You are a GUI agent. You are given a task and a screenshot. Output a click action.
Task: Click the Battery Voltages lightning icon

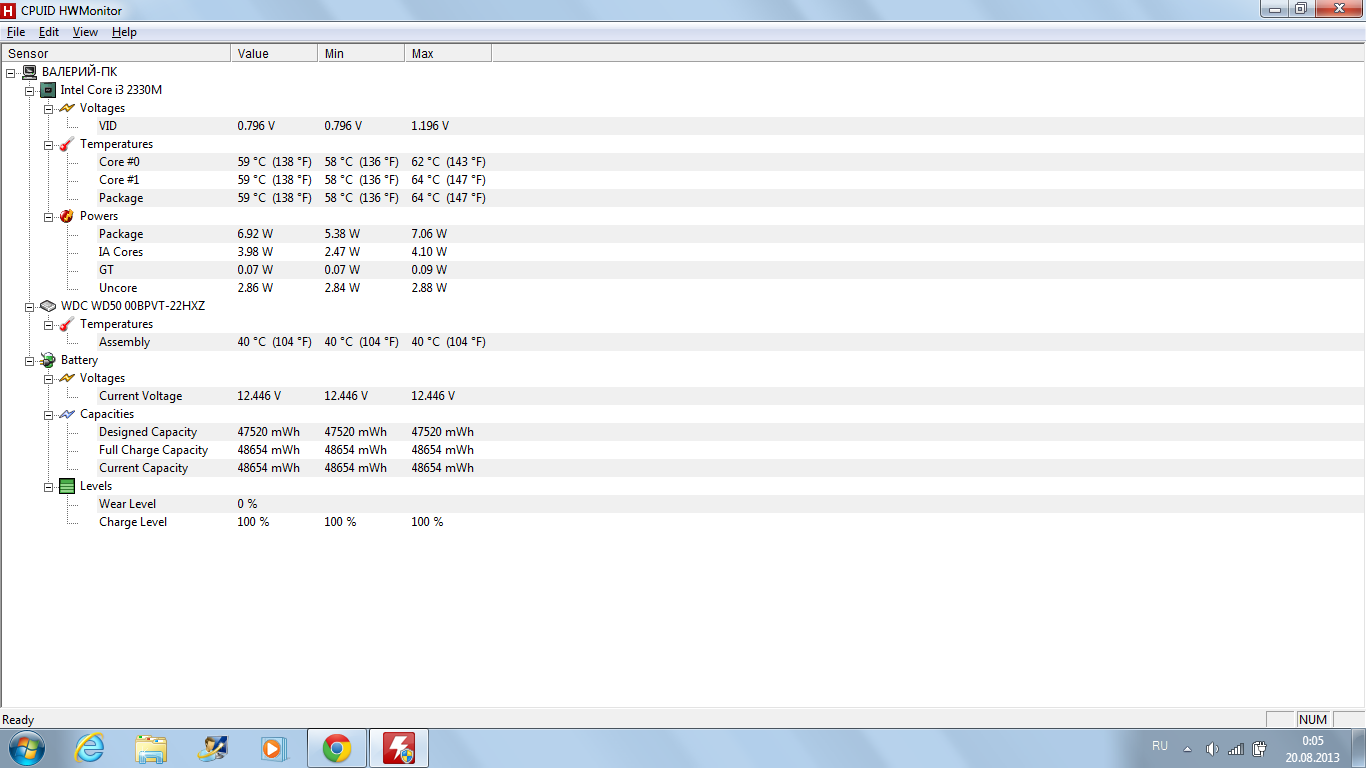pyautogui.click(x=67, y=378)
